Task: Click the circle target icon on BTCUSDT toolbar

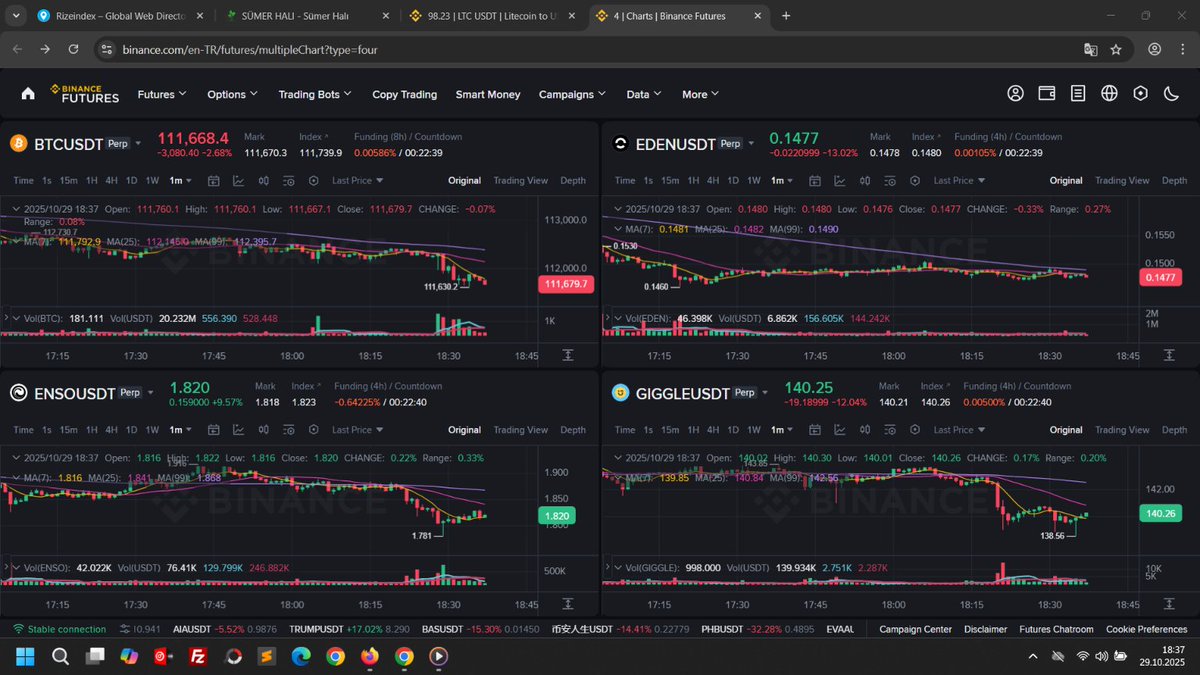Action: [314, 181]
